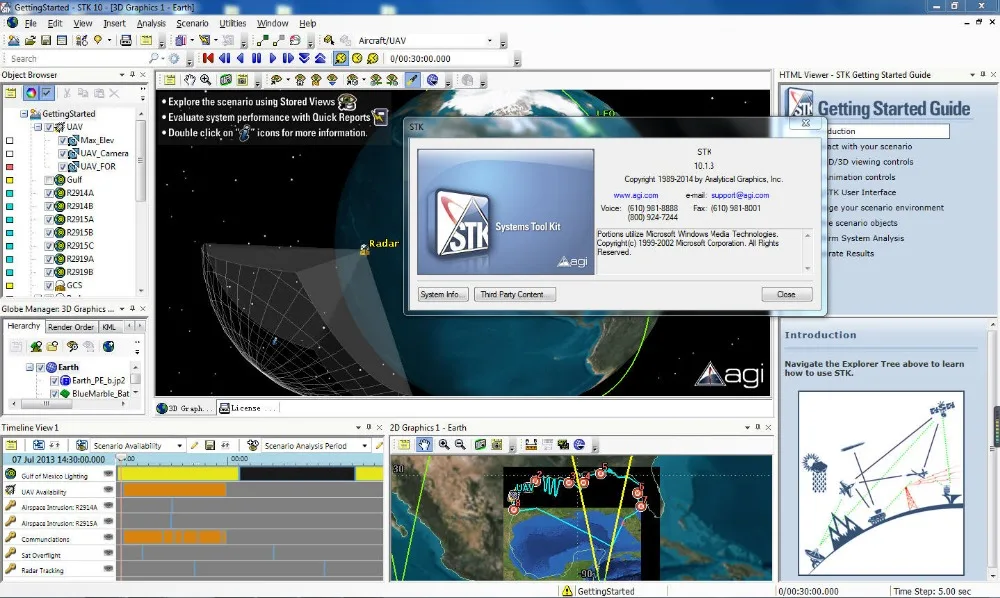Click the Close button in the STK About dialog
The height and width of the screenshot is (598, 1000).
coord(786,294)
